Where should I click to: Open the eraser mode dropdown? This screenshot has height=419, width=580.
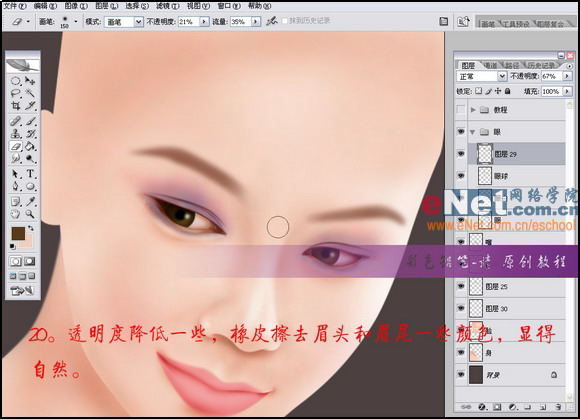point(138,22)
